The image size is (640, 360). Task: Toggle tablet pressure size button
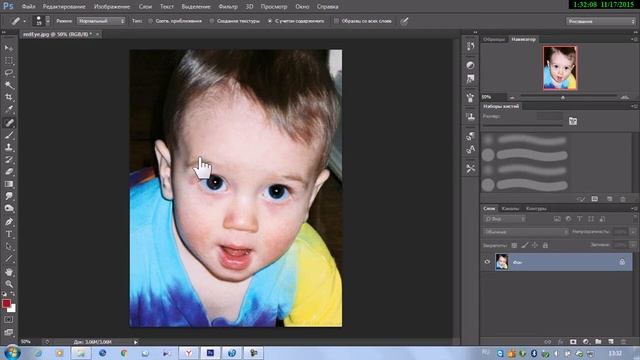pos(404,21)
